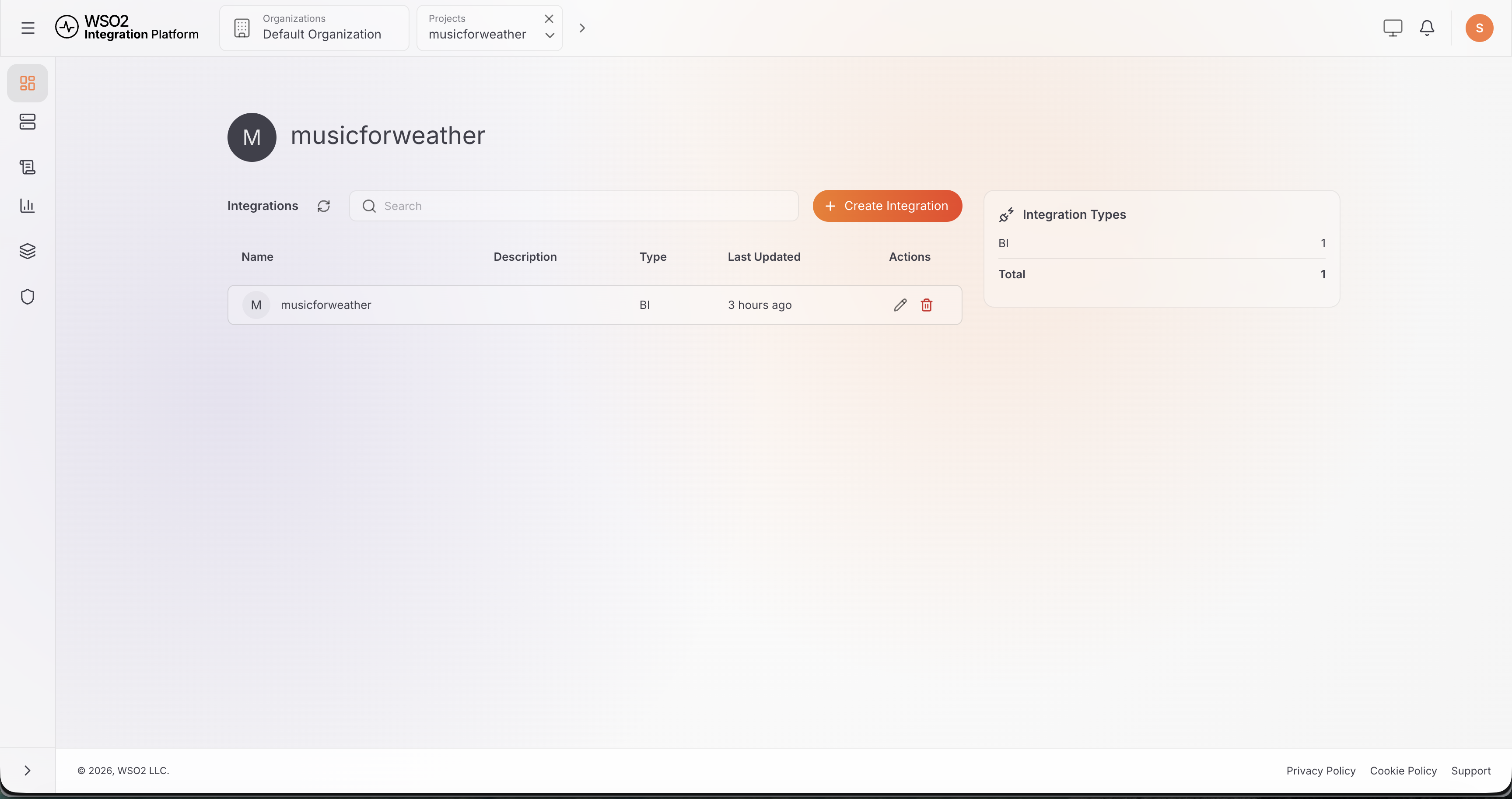The width and height of the screenshot is (1512, 799).
Task: Click the organization building icon
Action: click(x=242, y=28)
